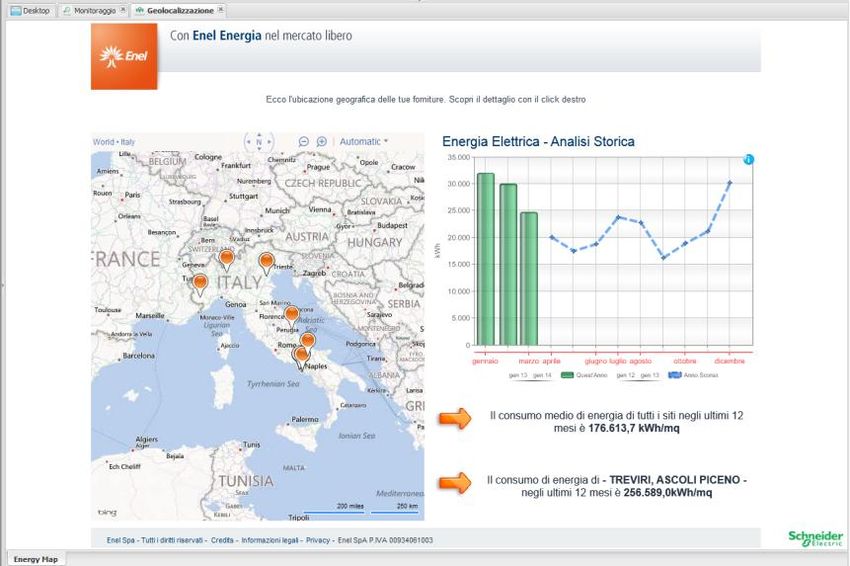Toggle Quest'Anno series in chart legend
This screenshot has height=566, width=850.
pos(581,375)
